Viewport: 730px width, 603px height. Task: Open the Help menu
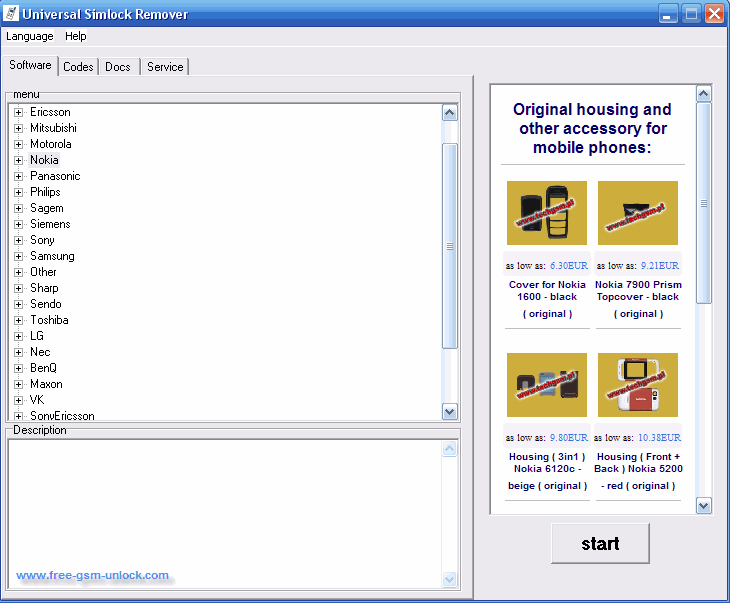point(75,36)
